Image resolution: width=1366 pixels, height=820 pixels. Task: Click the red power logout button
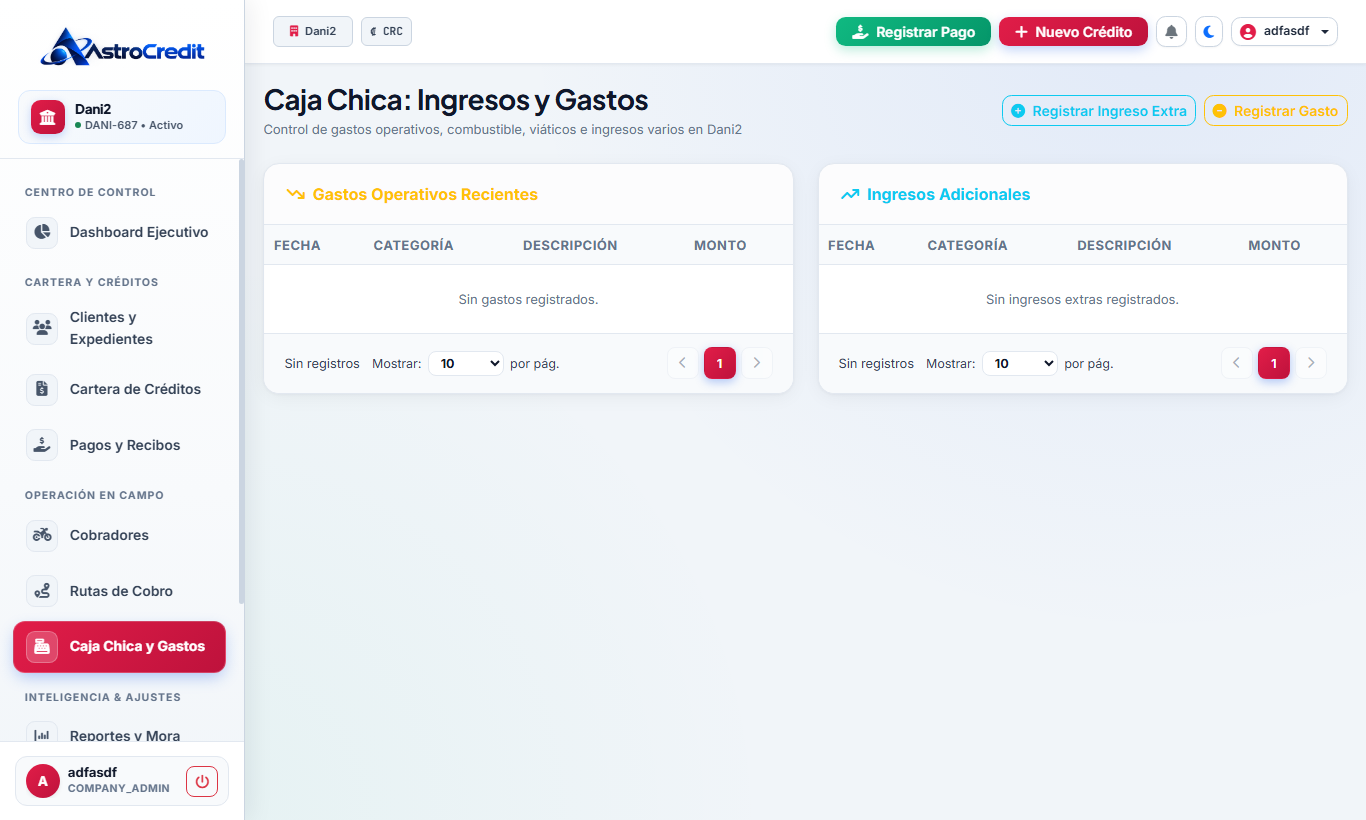tap(202, 781)
